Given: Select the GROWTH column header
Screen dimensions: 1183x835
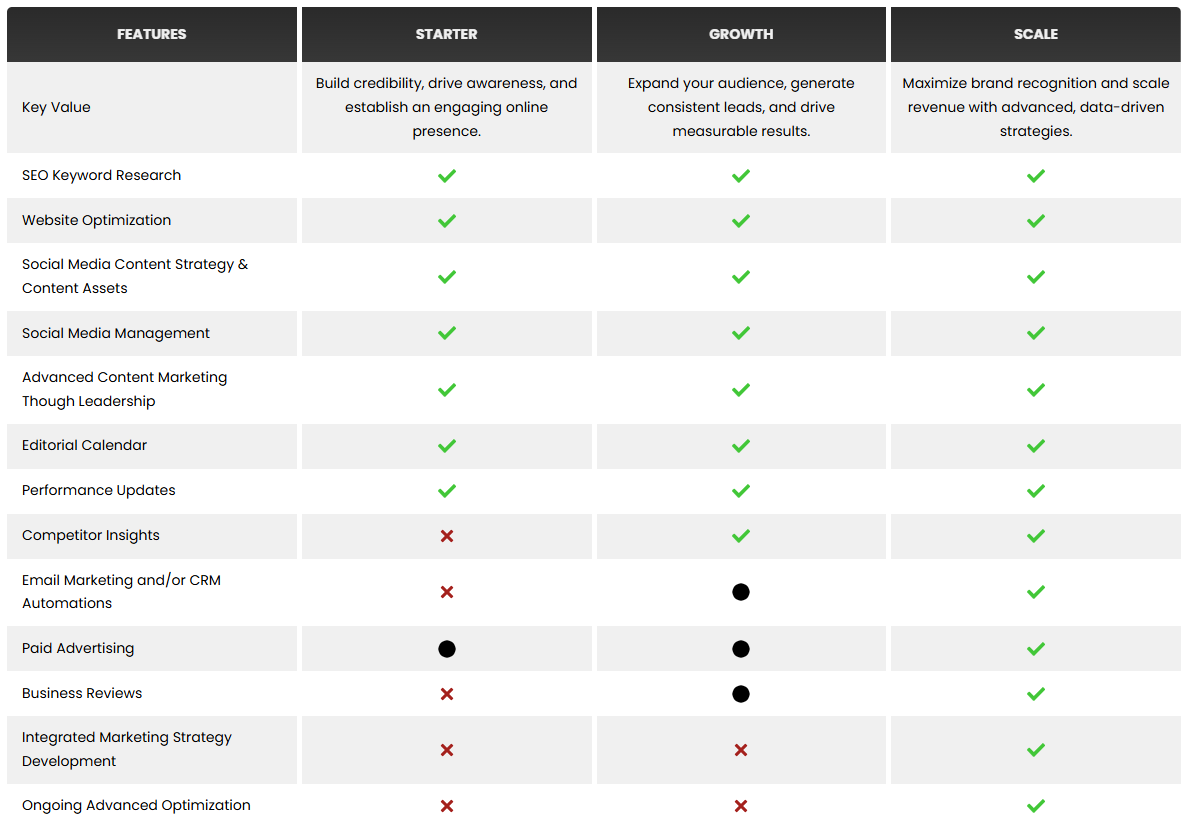Looking at the screenshot, I should [741, 34].
